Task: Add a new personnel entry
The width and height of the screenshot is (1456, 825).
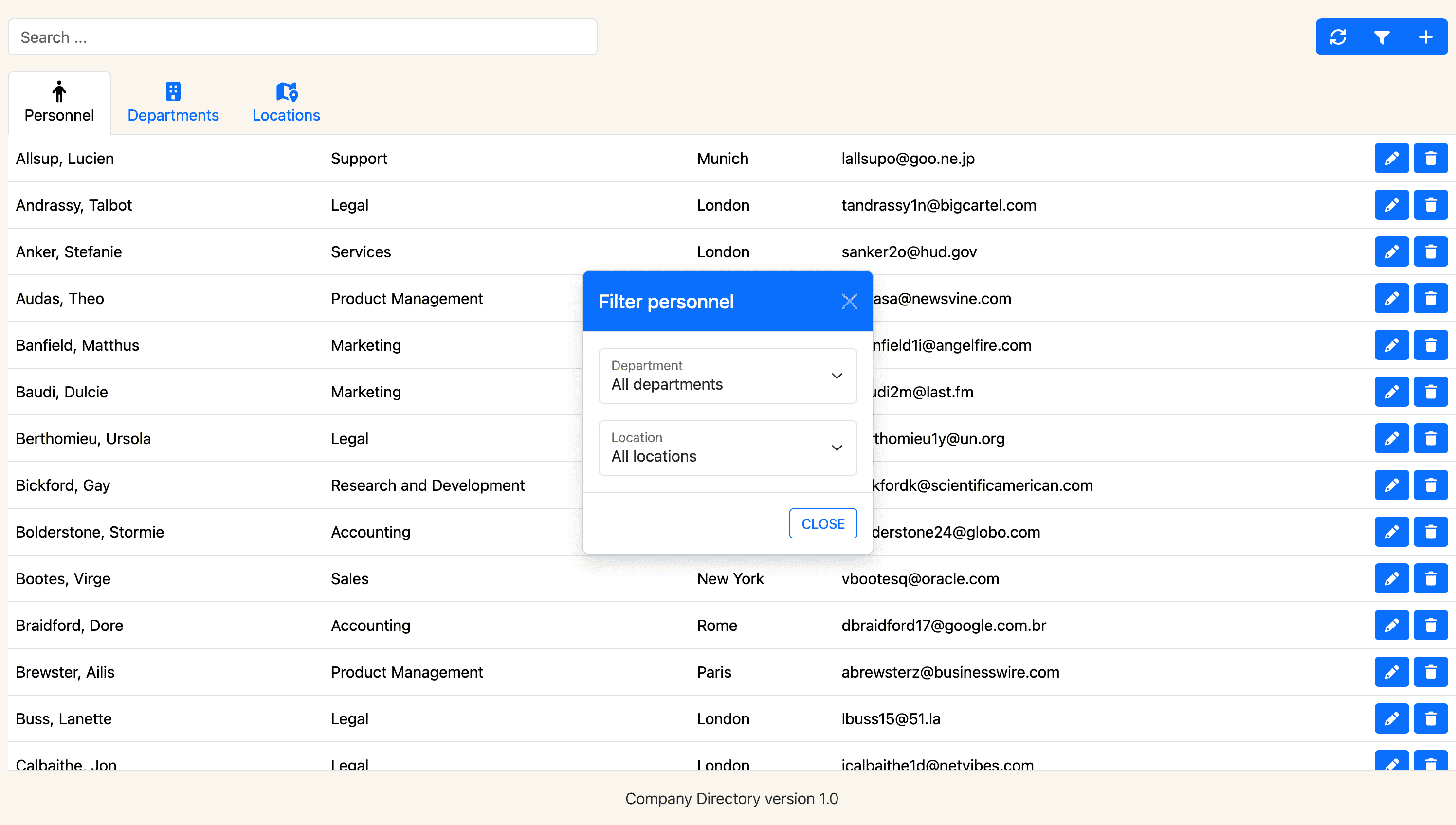Action: tap(1426, 36)
